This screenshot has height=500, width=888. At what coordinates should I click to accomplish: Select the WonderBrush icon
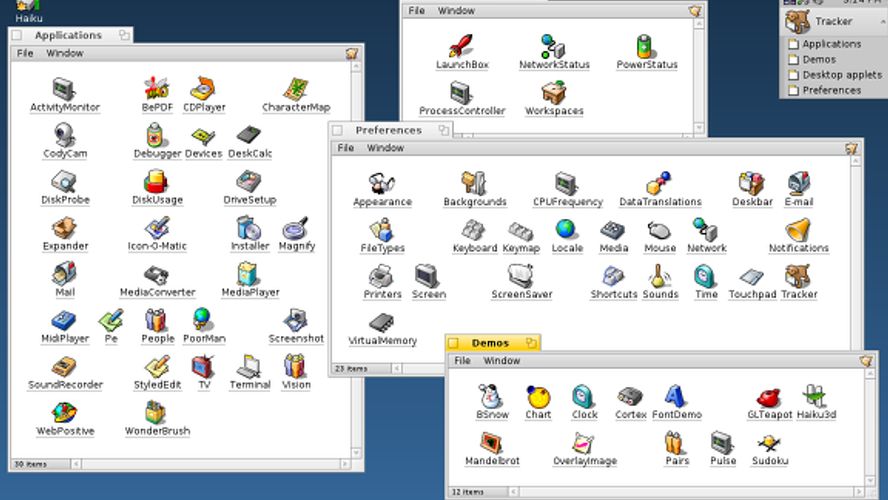tap(155, 412)
